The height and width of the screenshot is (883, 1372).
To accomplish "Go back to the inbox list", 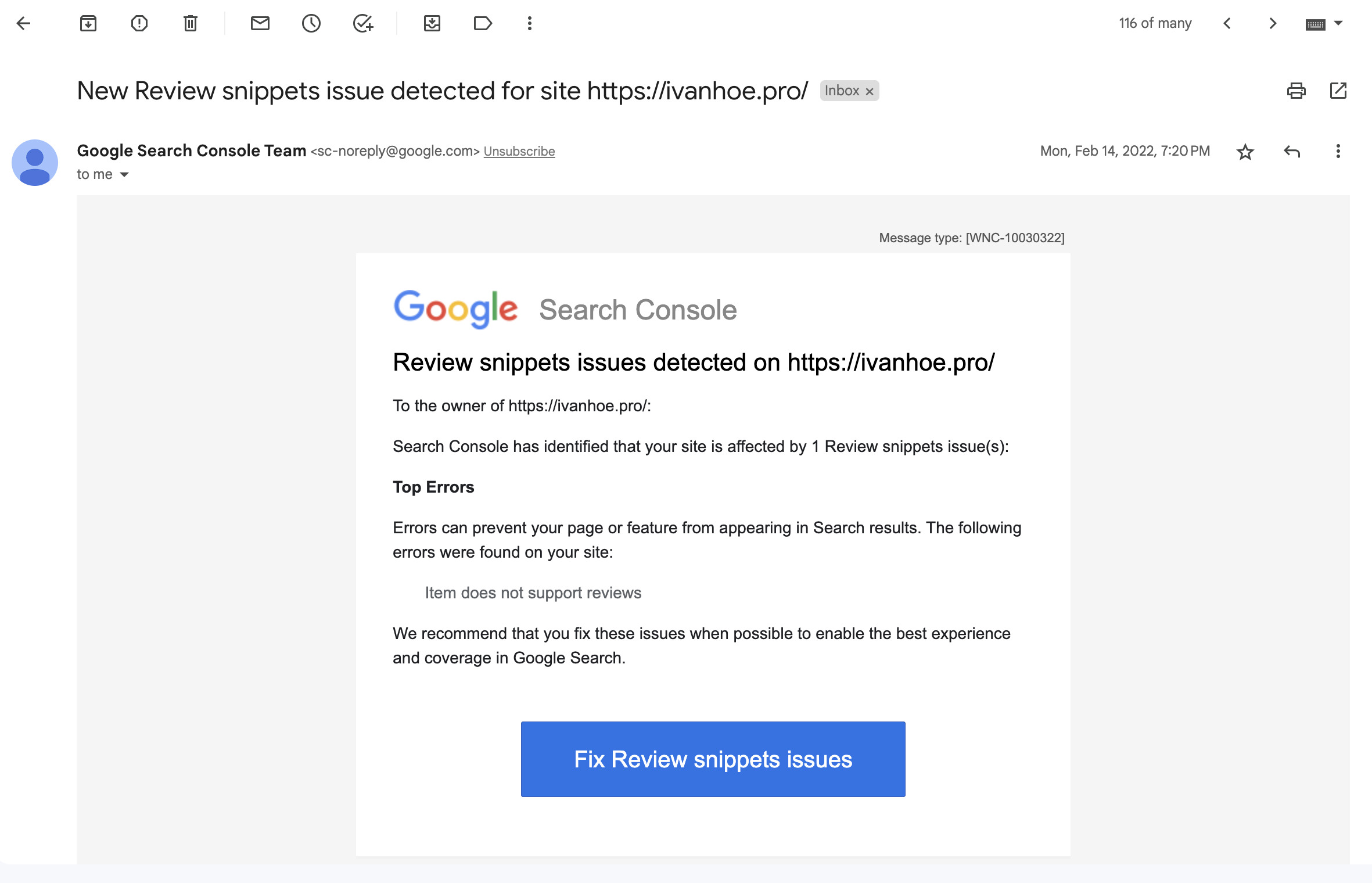I will 23,23.
